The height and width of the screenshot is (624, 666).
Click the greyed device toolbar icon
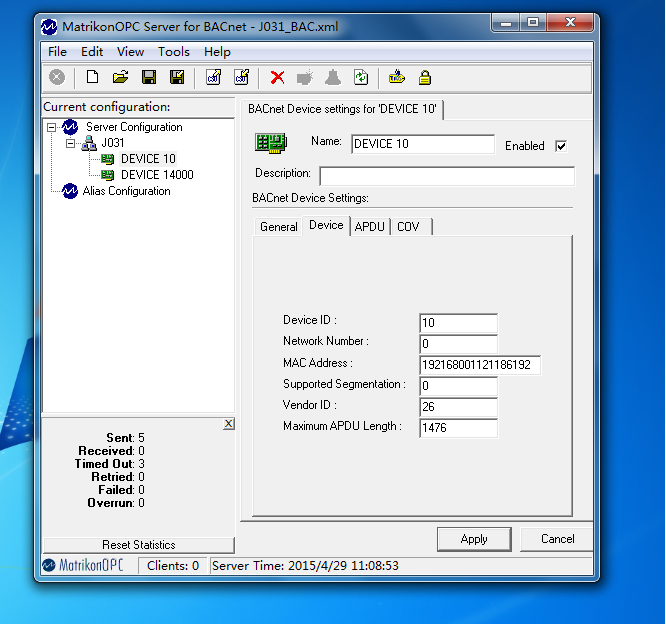pos(305,77)
